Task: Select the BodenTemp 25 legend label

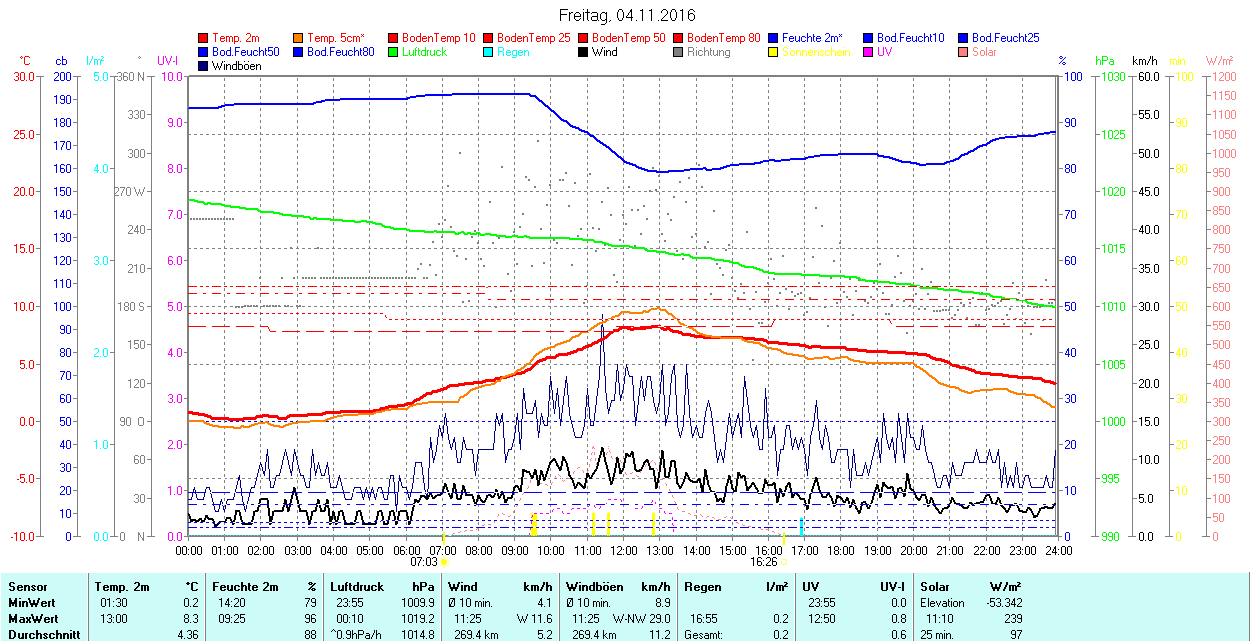Action: pyautogui.click(x=534, y=38)
